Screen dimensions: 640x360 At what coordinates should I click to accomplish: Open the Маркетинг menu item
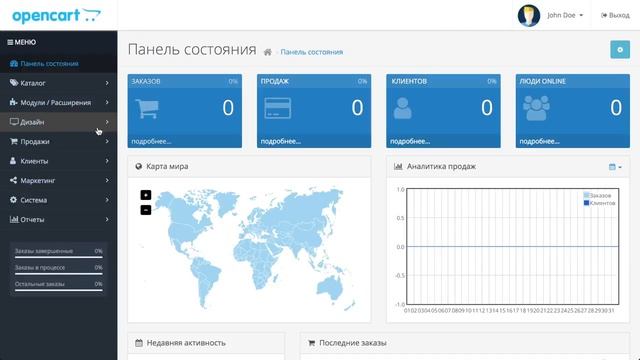[58, 180]
